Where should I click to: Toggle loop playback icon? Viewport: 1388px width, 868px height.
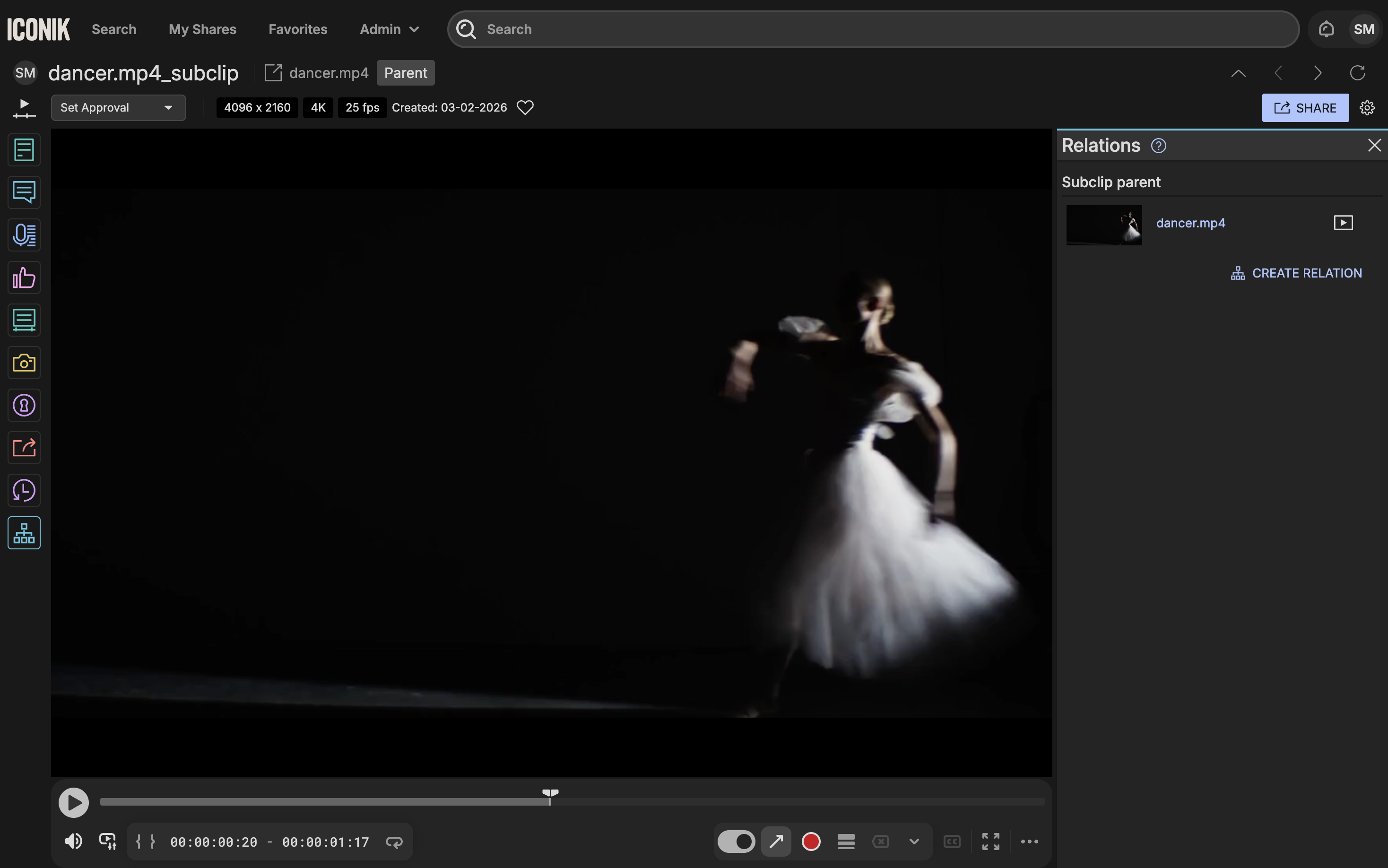(x=394, y=842)
